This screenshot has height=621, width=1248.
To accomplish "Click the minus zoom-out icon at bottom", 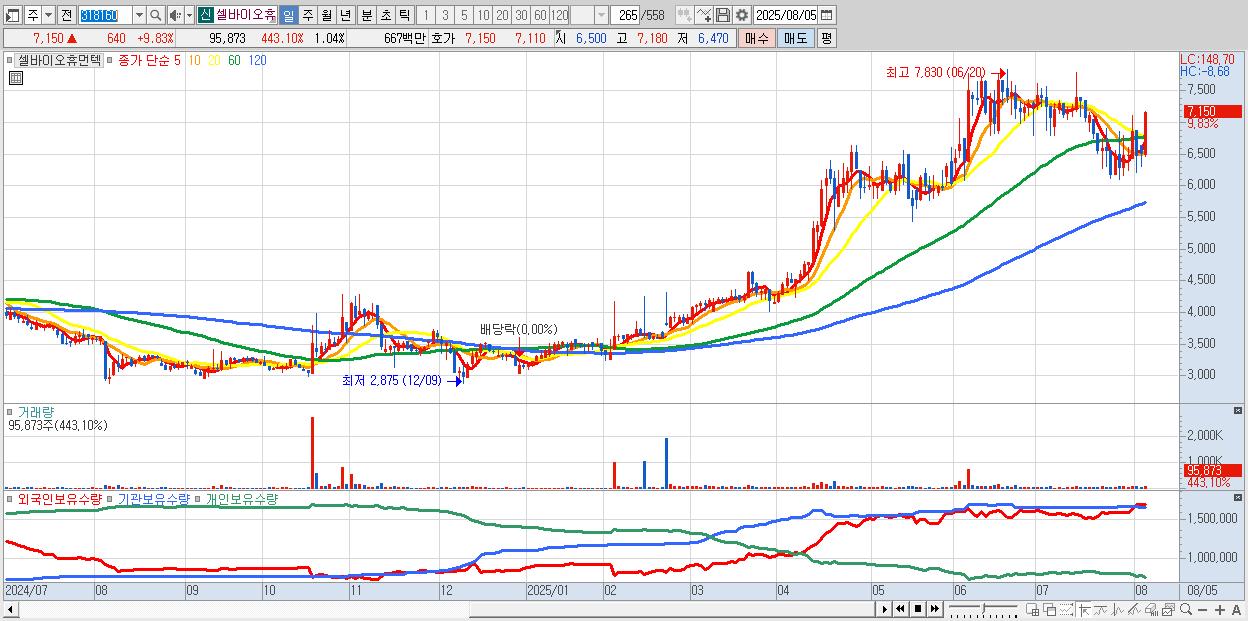I will (1202, 610).
